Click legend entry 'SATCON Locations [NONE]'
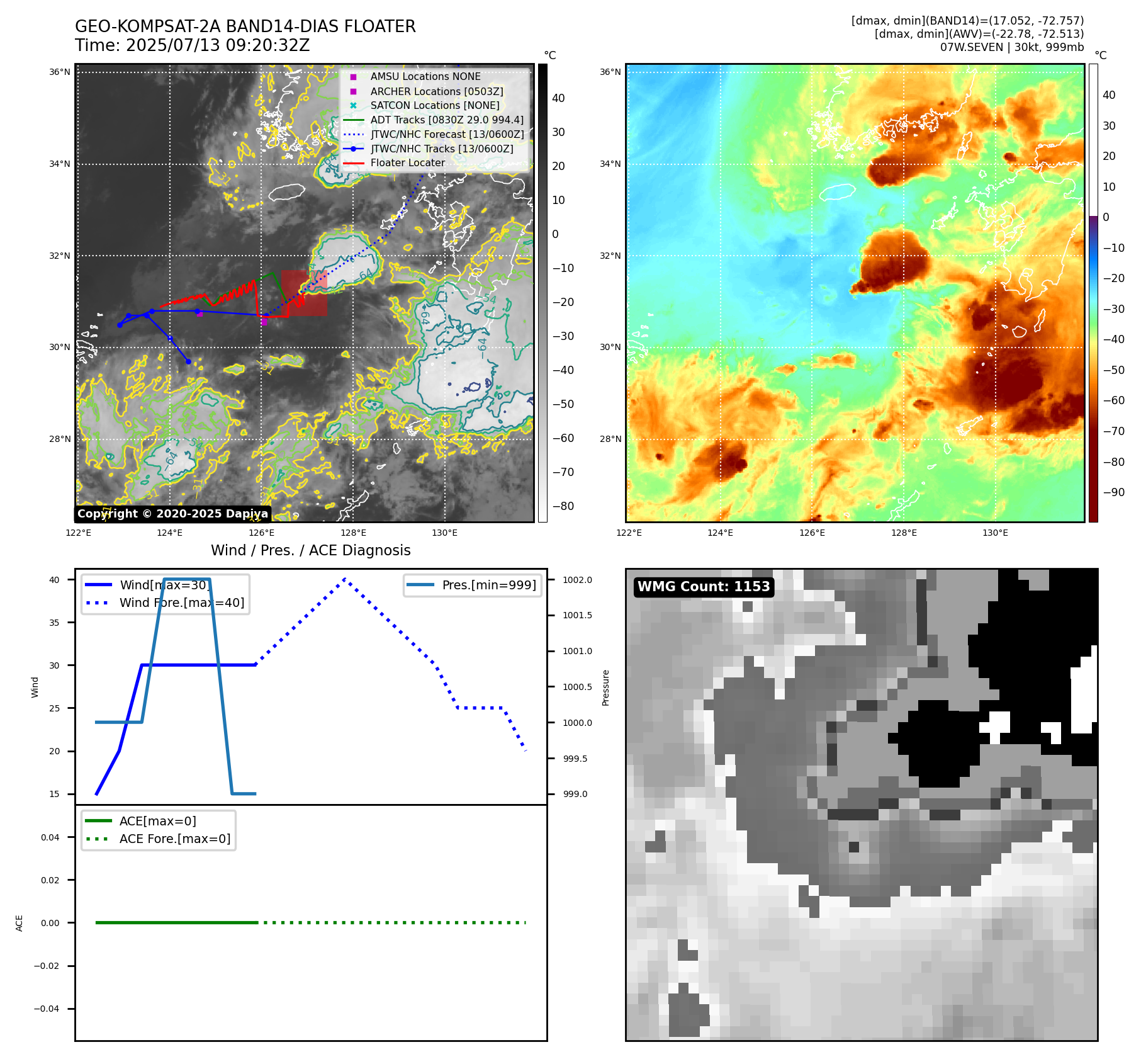The width and height of the screenshot is (1141, 1064). tap(435, 105)
